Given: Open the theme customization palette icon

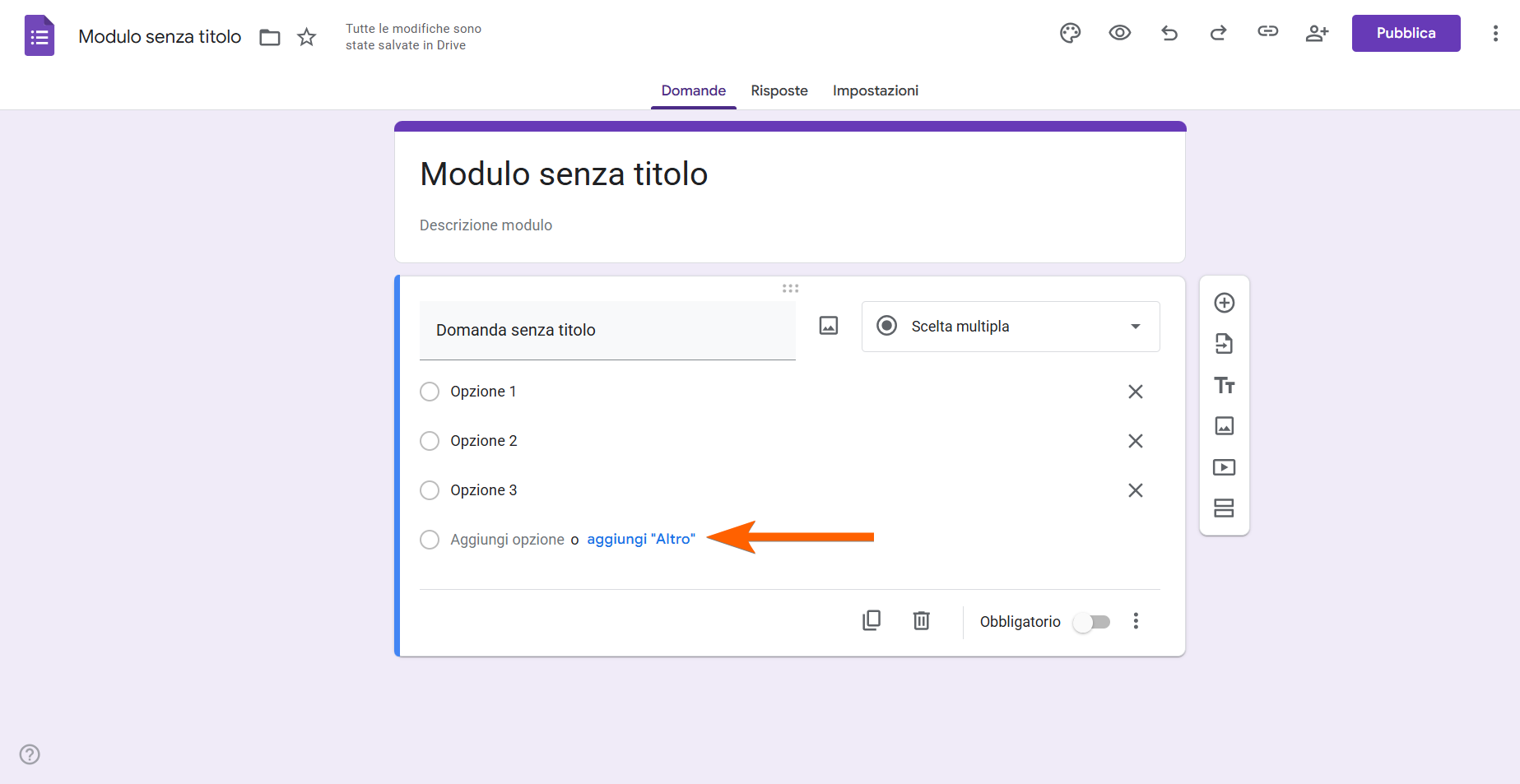Looking at the screenshot, I should pyautogui.click(x=1070, y=33).
